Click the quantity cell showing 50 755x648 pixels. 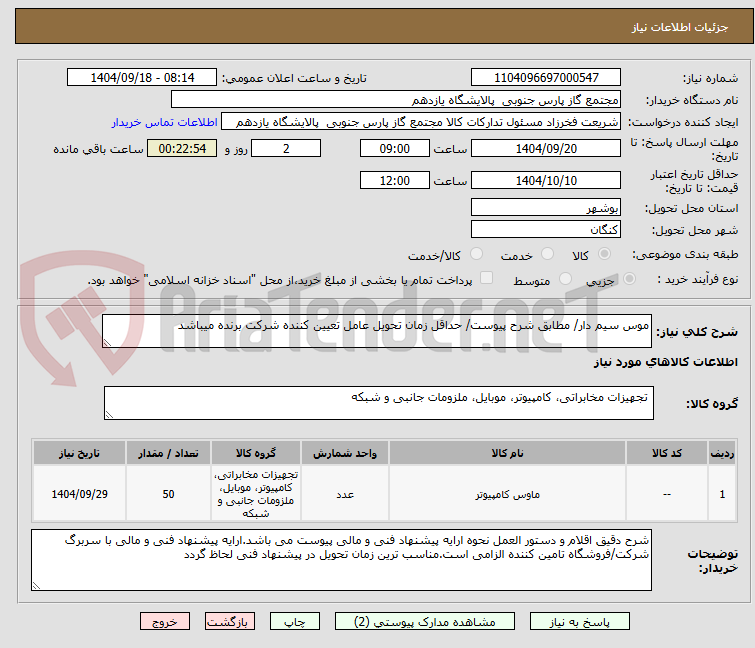tap(169, 494)
